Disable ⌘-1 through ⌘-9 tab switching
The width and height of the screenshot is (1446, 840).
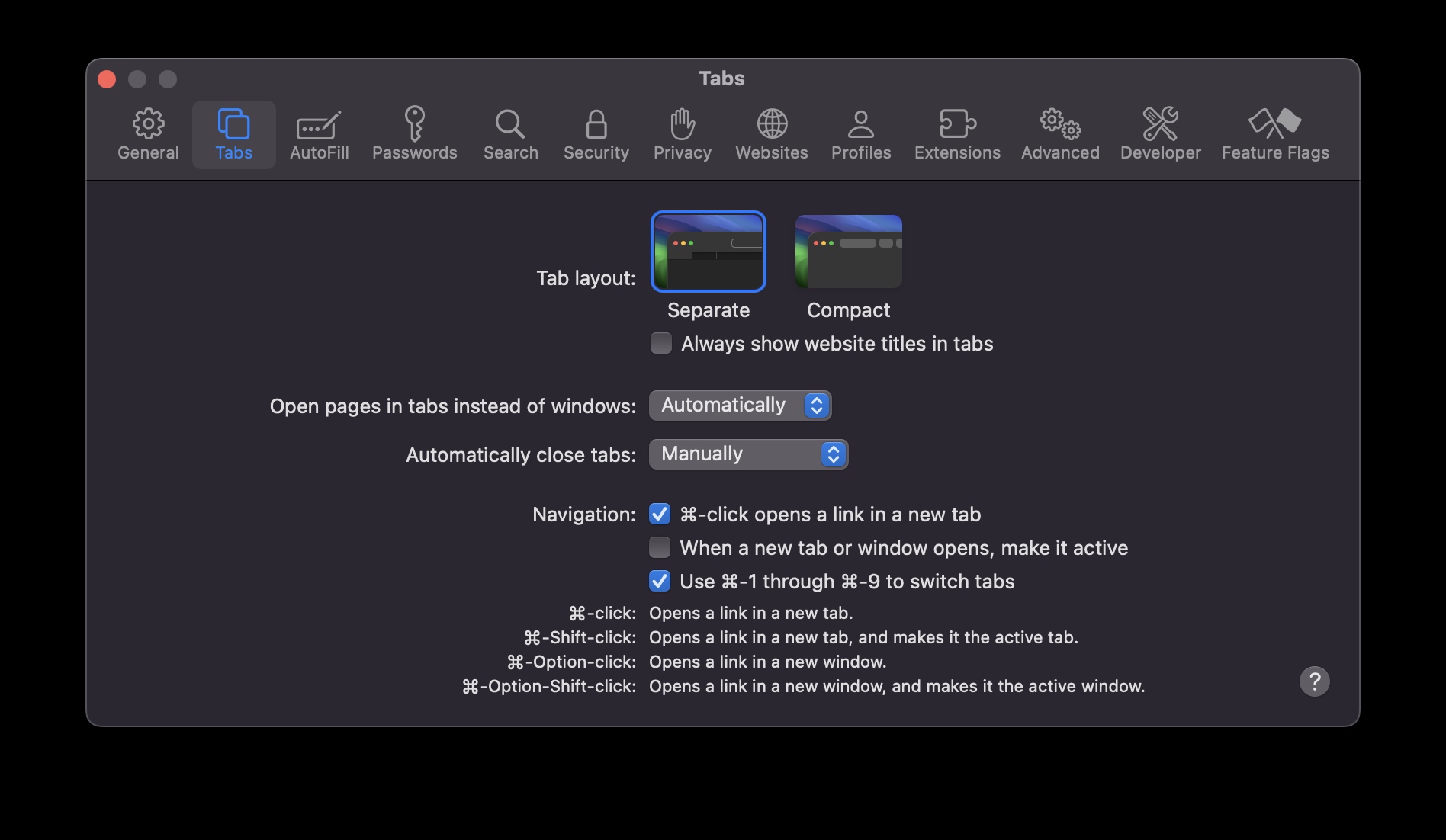pyautogui.click(x=660, y=581)
